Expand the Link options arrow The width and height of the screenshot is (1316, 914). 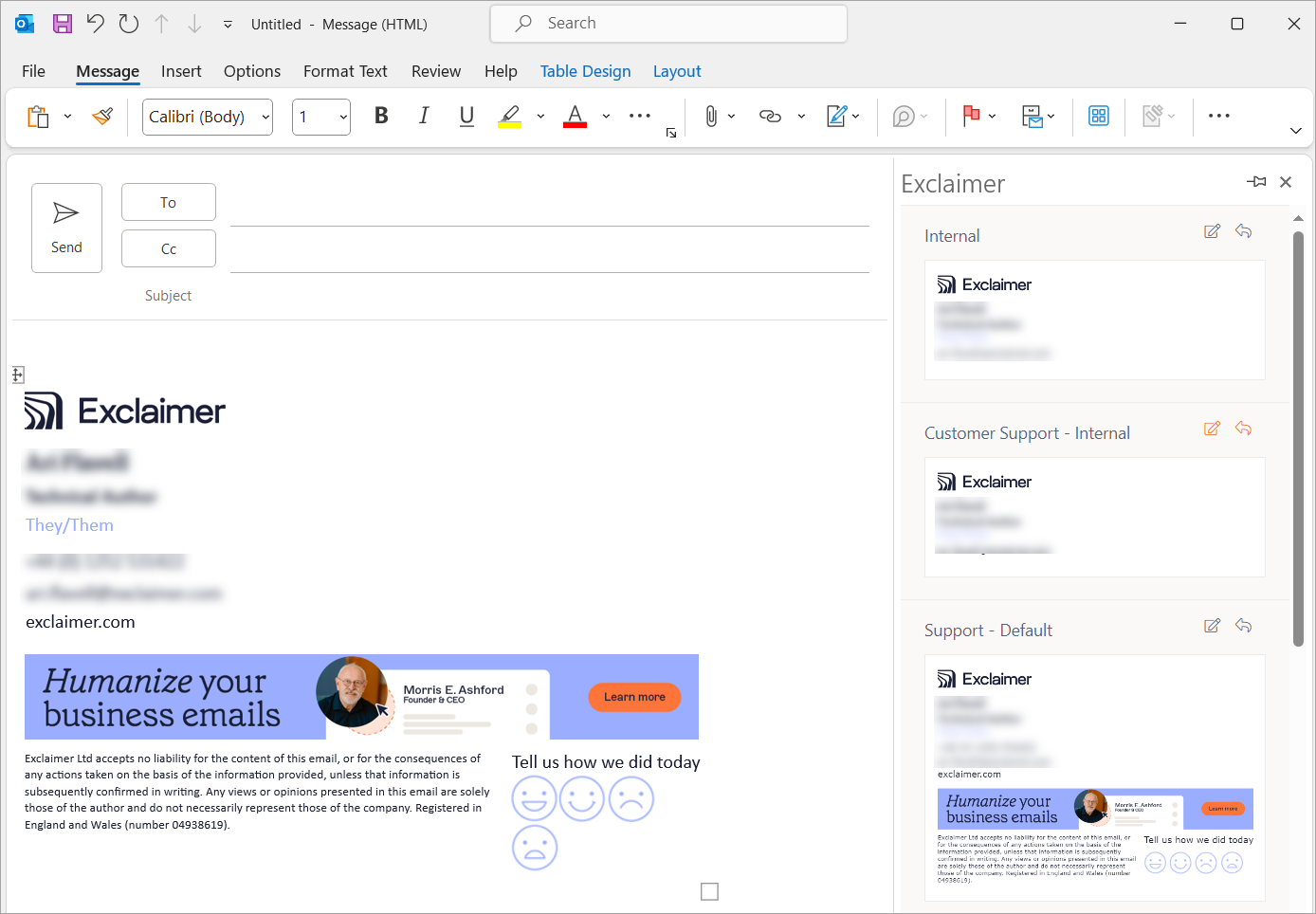[801, 117]
